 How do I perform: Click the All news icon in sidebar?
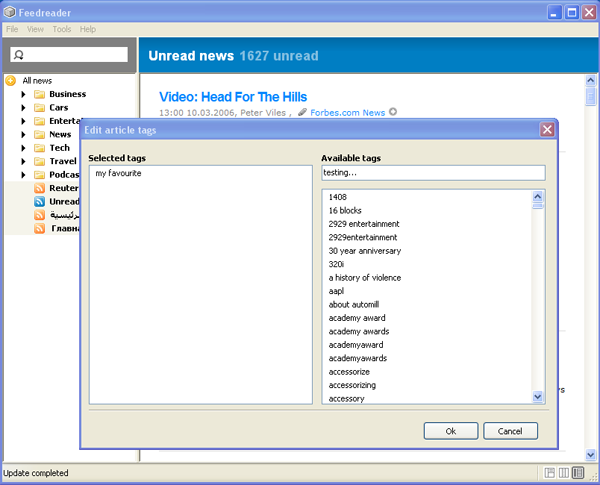click(10, 80)
